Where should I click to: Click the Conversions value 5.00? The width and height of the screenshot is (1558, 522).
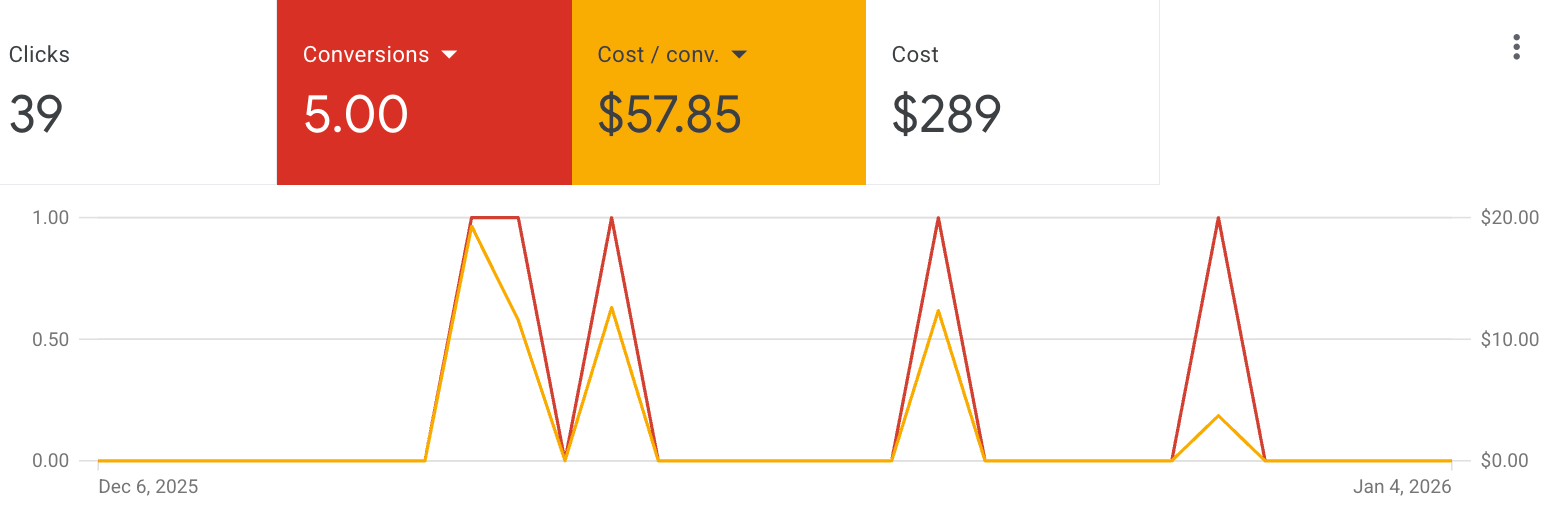[356, 114]
